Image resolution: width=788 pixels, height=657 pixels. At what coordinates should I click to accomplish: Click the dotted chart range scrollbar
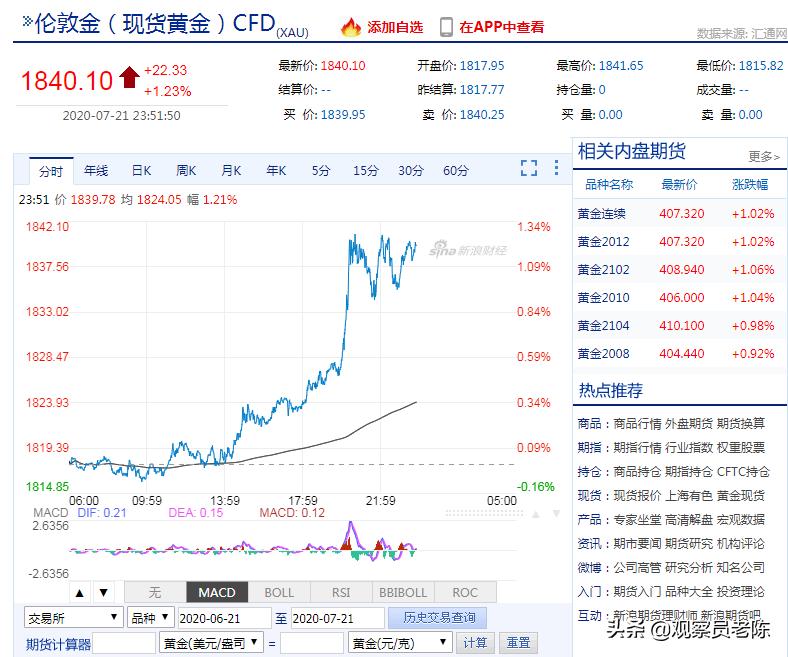[484, 513]
